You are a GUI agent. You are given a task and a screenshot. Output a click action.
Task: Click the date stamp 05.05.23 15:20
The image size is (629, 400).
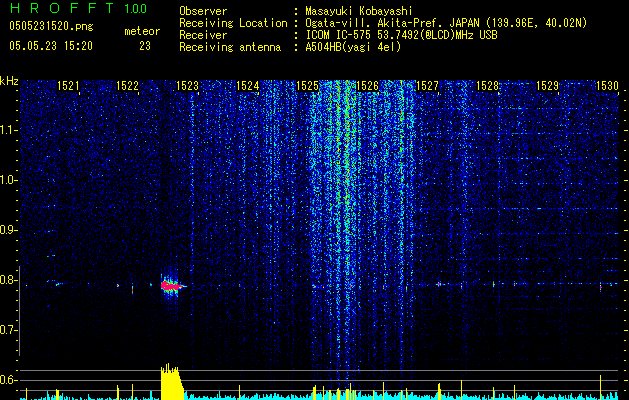51,46
